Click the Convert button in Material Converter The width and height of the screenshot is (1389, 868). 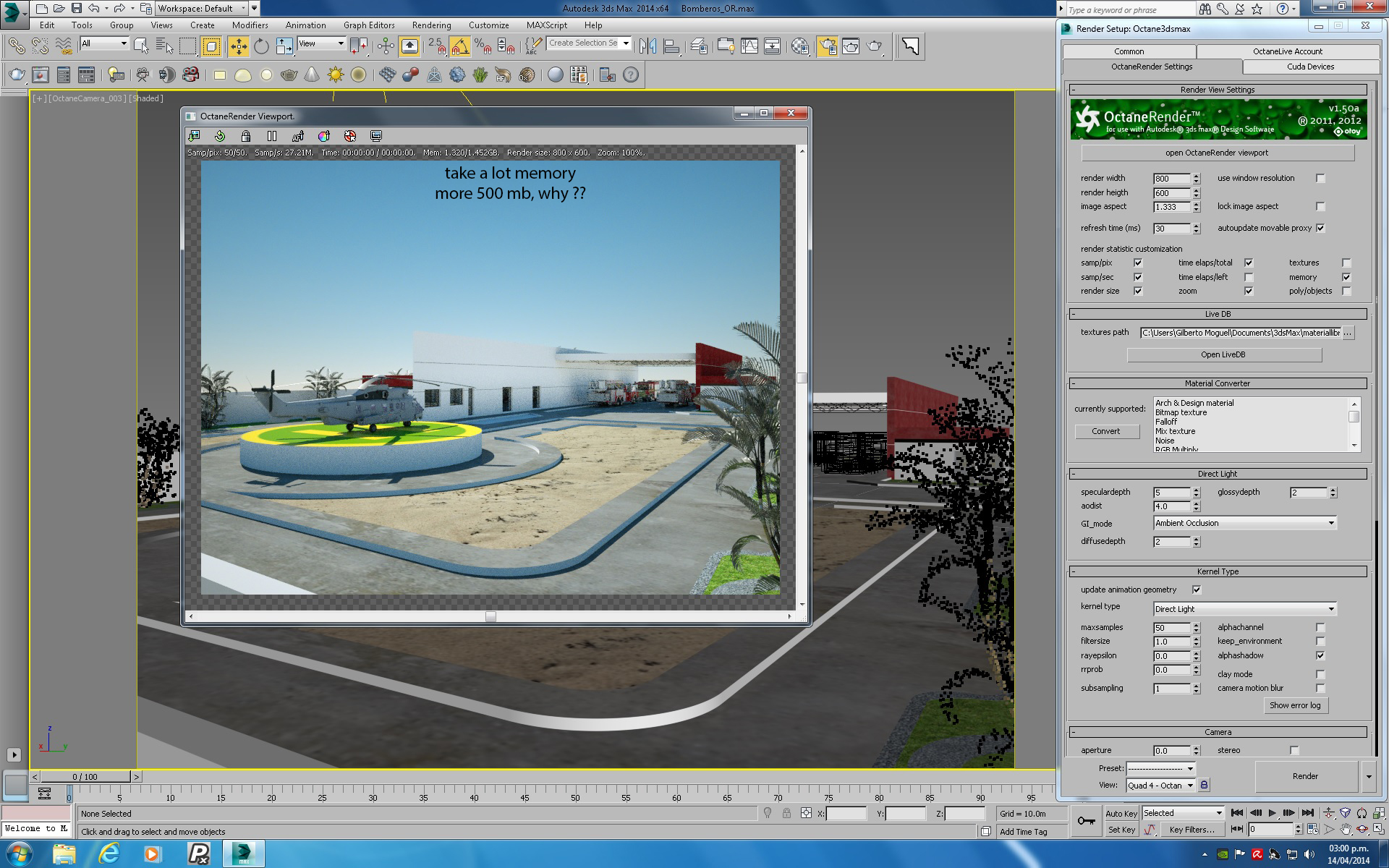click(1105, 431)
